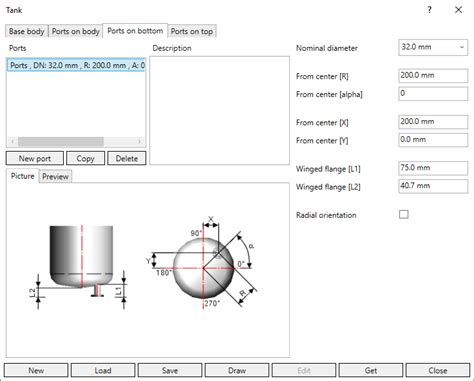This screenshot has height=381, width=474.
Task: Click the help question mark icon
Action: [429, 10]
